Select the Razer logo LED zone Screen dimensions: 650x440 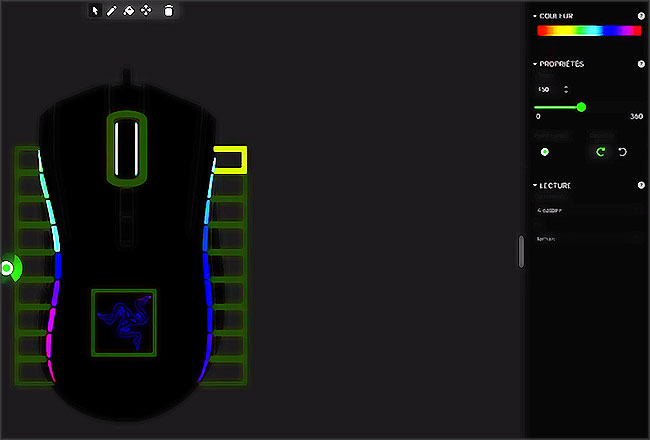124,323
